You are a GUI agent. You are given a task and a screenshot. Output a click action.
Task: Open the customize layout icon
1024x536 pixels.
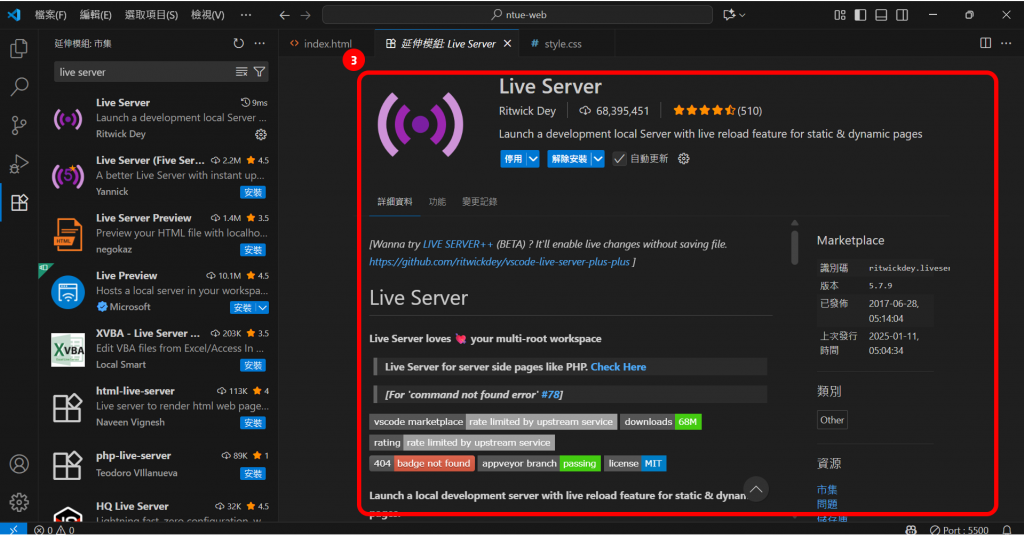point(840,14)
